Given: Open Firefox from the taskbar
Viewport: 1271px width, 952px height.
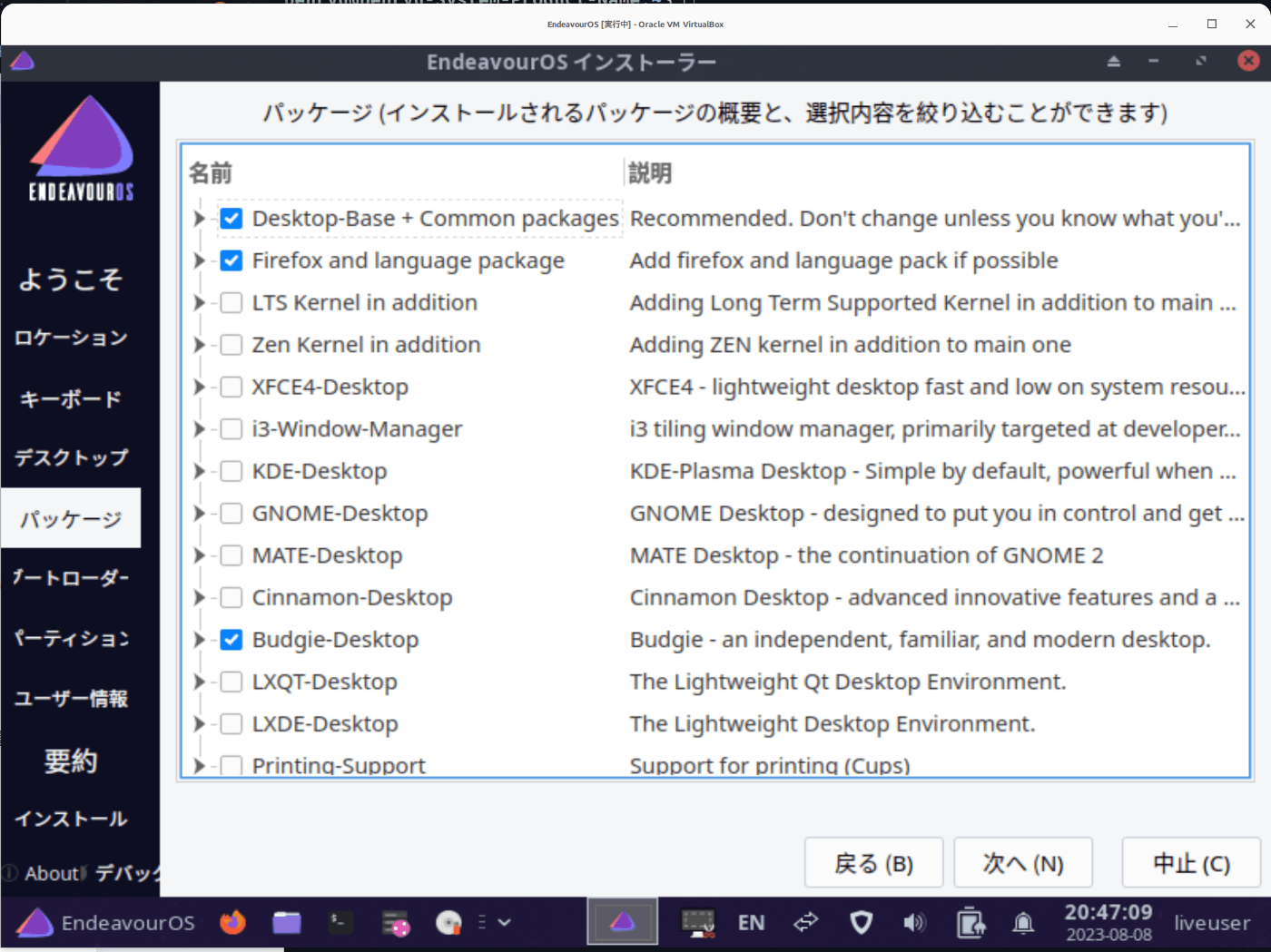Looking at the screenshot, I should 232,923.
